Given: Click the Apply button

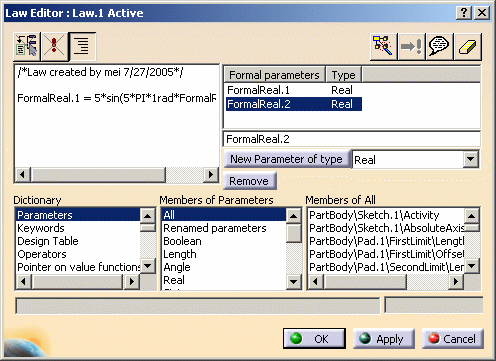Looking at the screenshot, I should tap(383, 339).
